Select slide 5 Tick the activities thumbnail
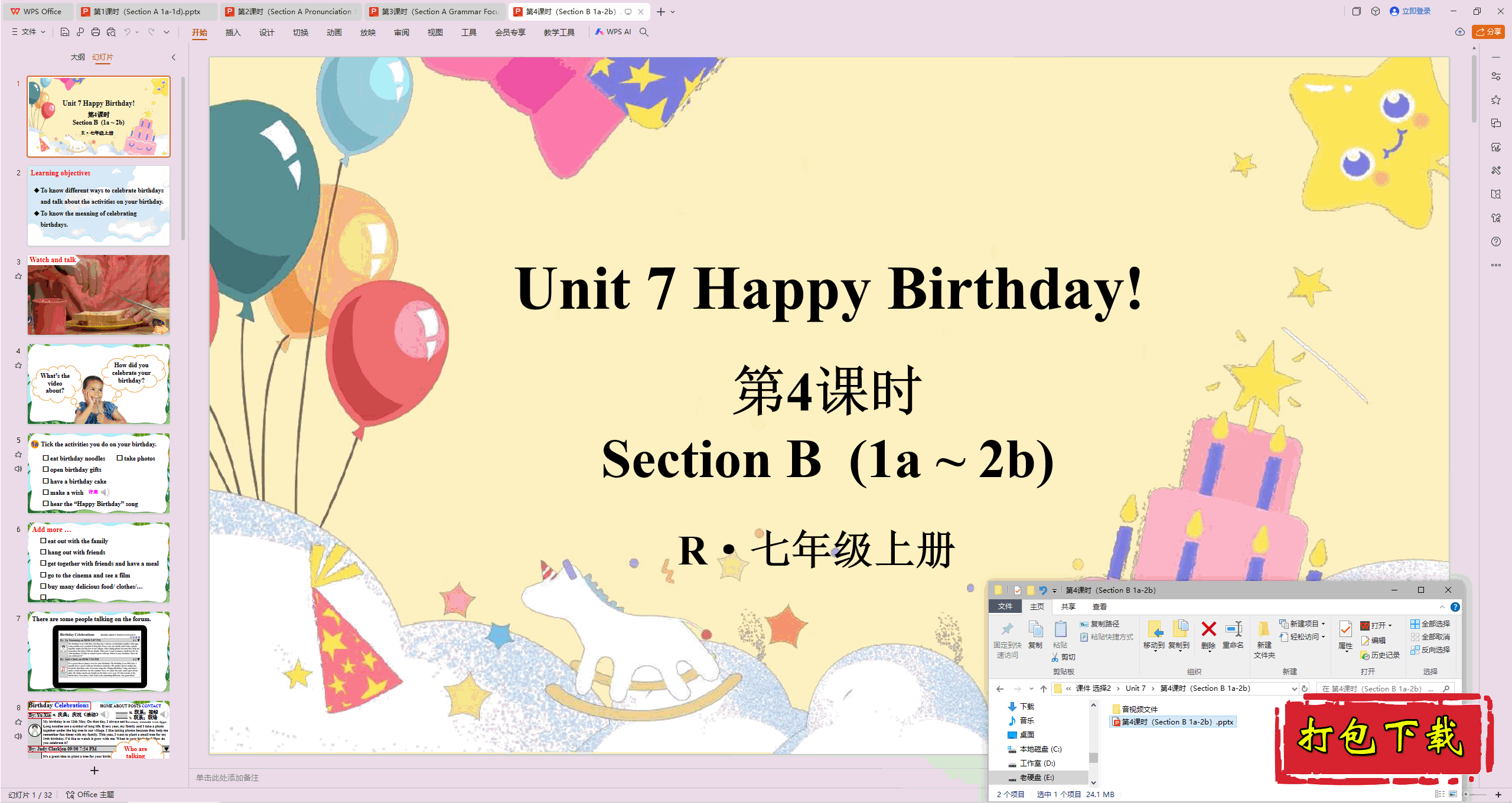The height and width of the screenshot is (803, 1512). point(99,473)
